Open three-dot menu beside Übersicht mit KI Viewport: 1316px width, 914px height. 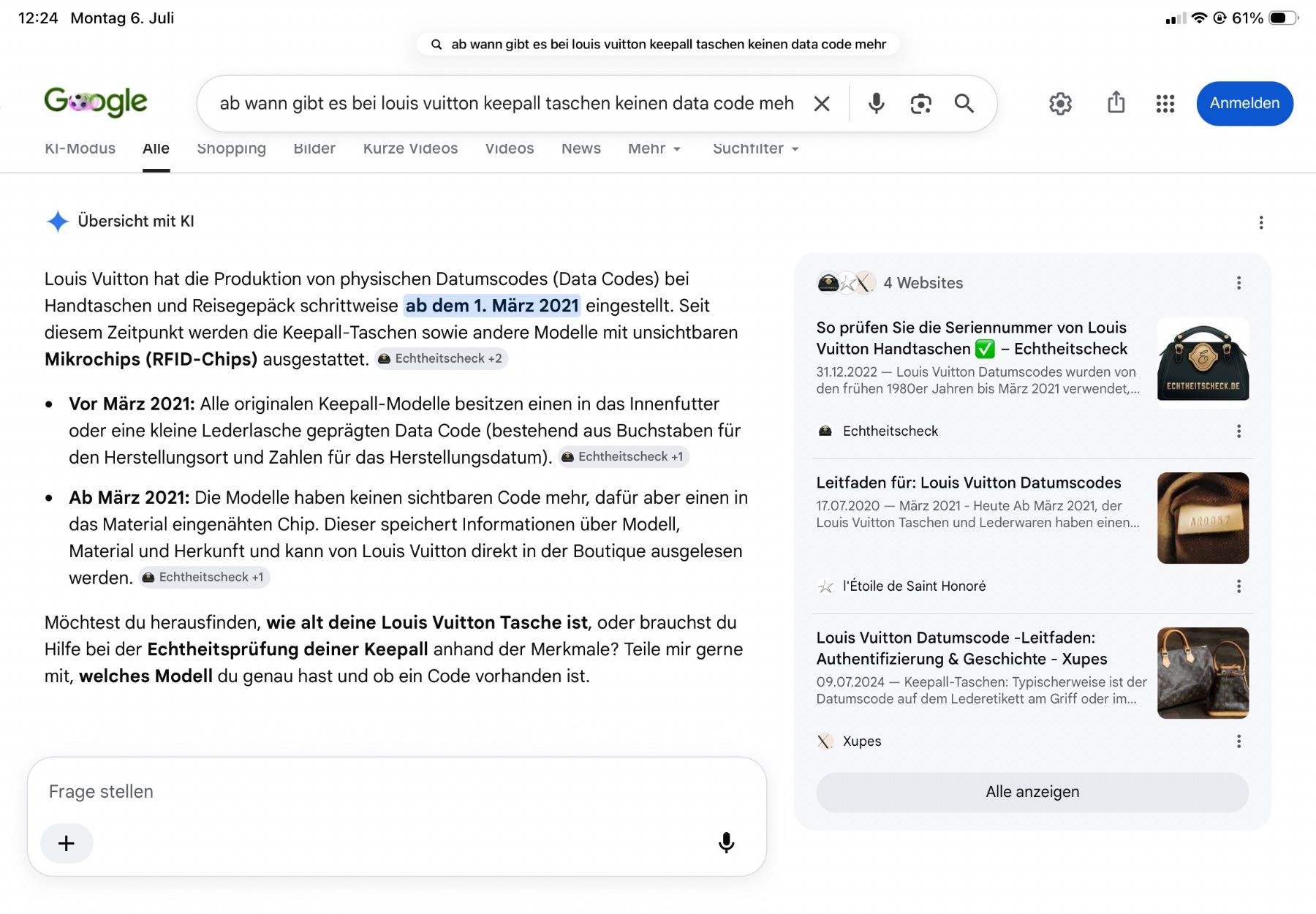click(1261, 222)
